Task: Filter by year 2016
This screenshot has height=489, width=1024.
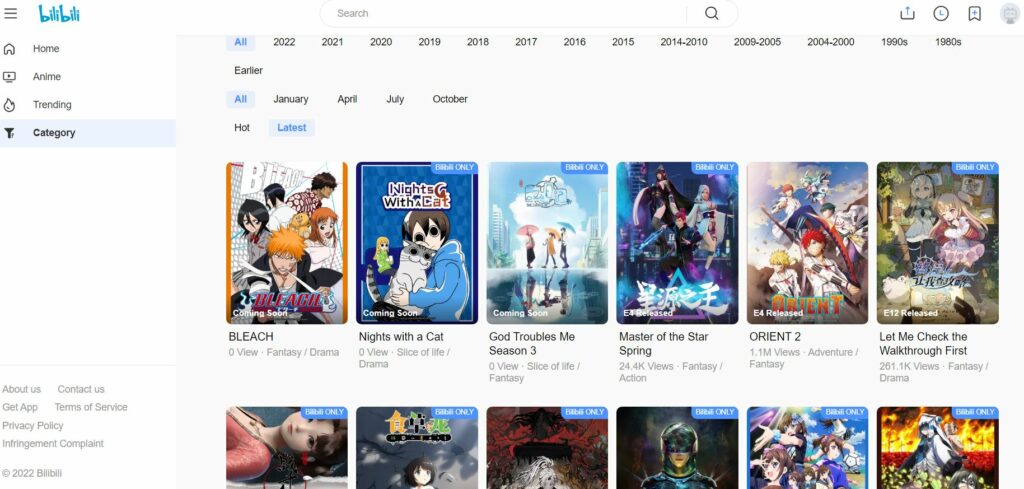Action: (575, 42)
